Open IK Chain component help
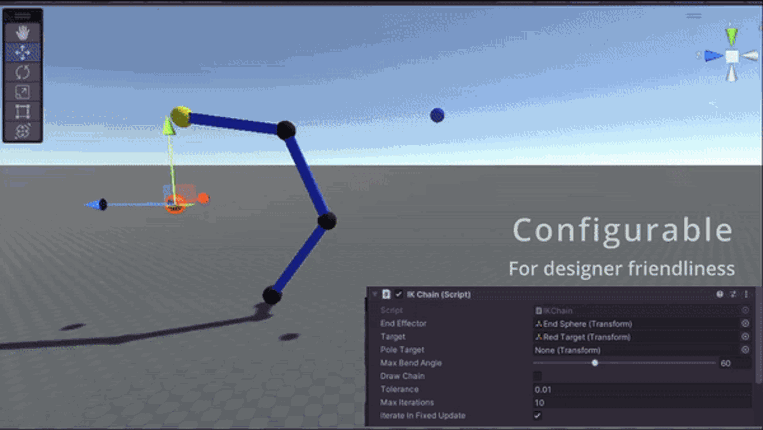 point(719,294)
